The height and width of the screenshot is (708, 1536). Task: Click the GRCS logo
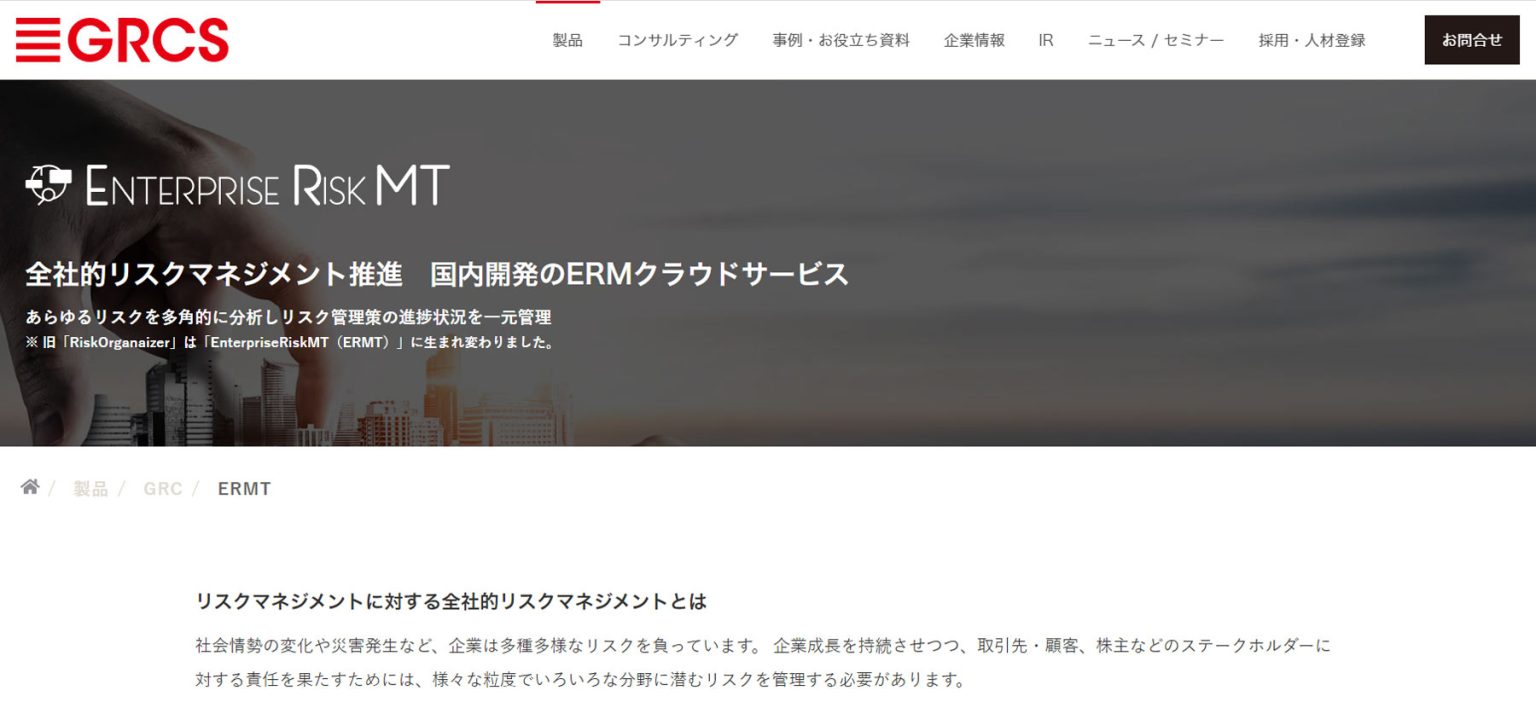(x=122, y=40)
